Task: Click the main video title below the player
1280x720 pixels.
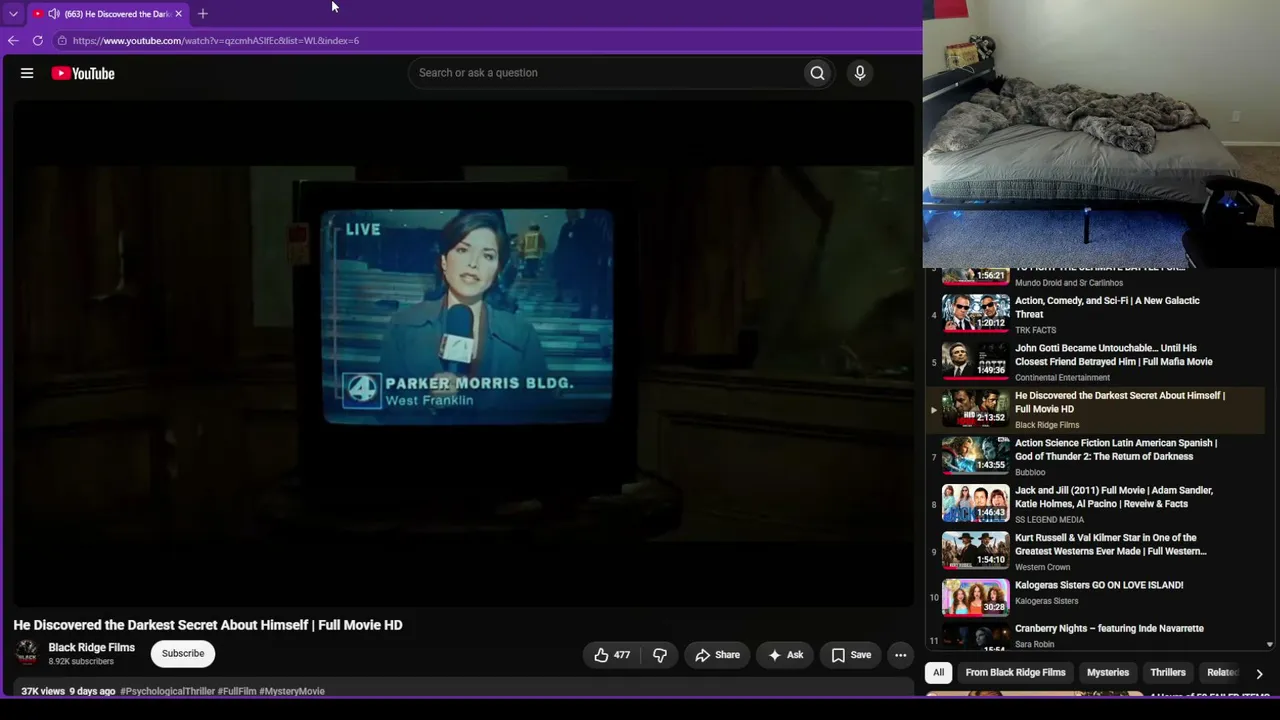Action: click(x=208, y=625)
